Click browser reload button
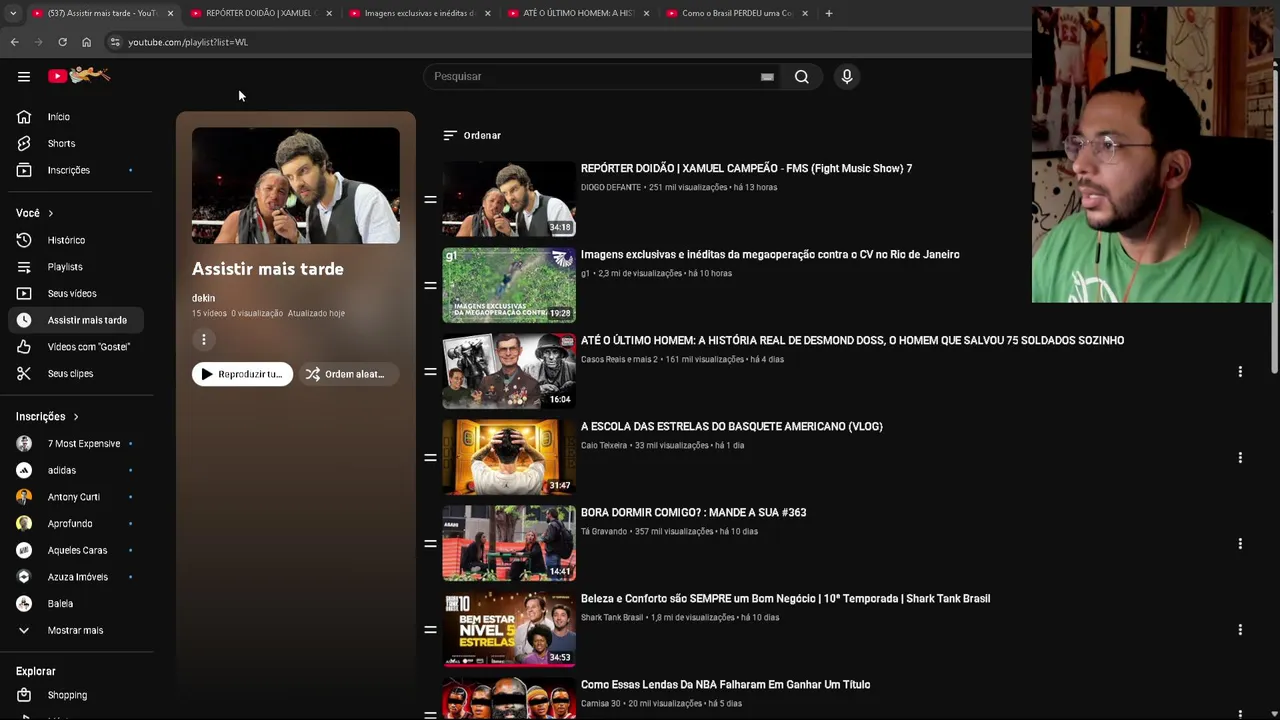Screen dimensions: 1280x720 point(62,42)
